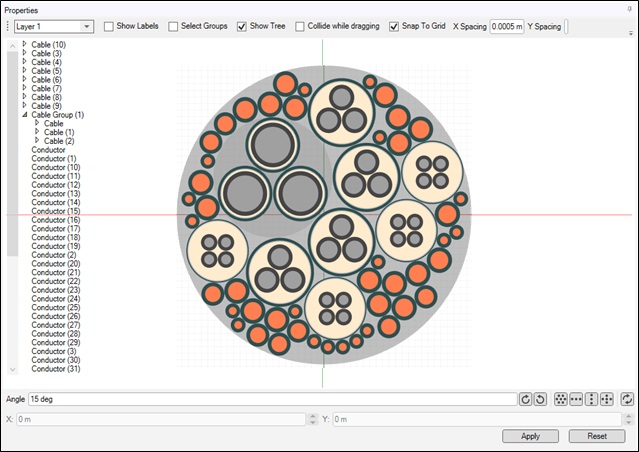The width and height of the screenshot is (639, 452).
Task: Uncheck the Show Tree checkbox
Action: [242, 26]
